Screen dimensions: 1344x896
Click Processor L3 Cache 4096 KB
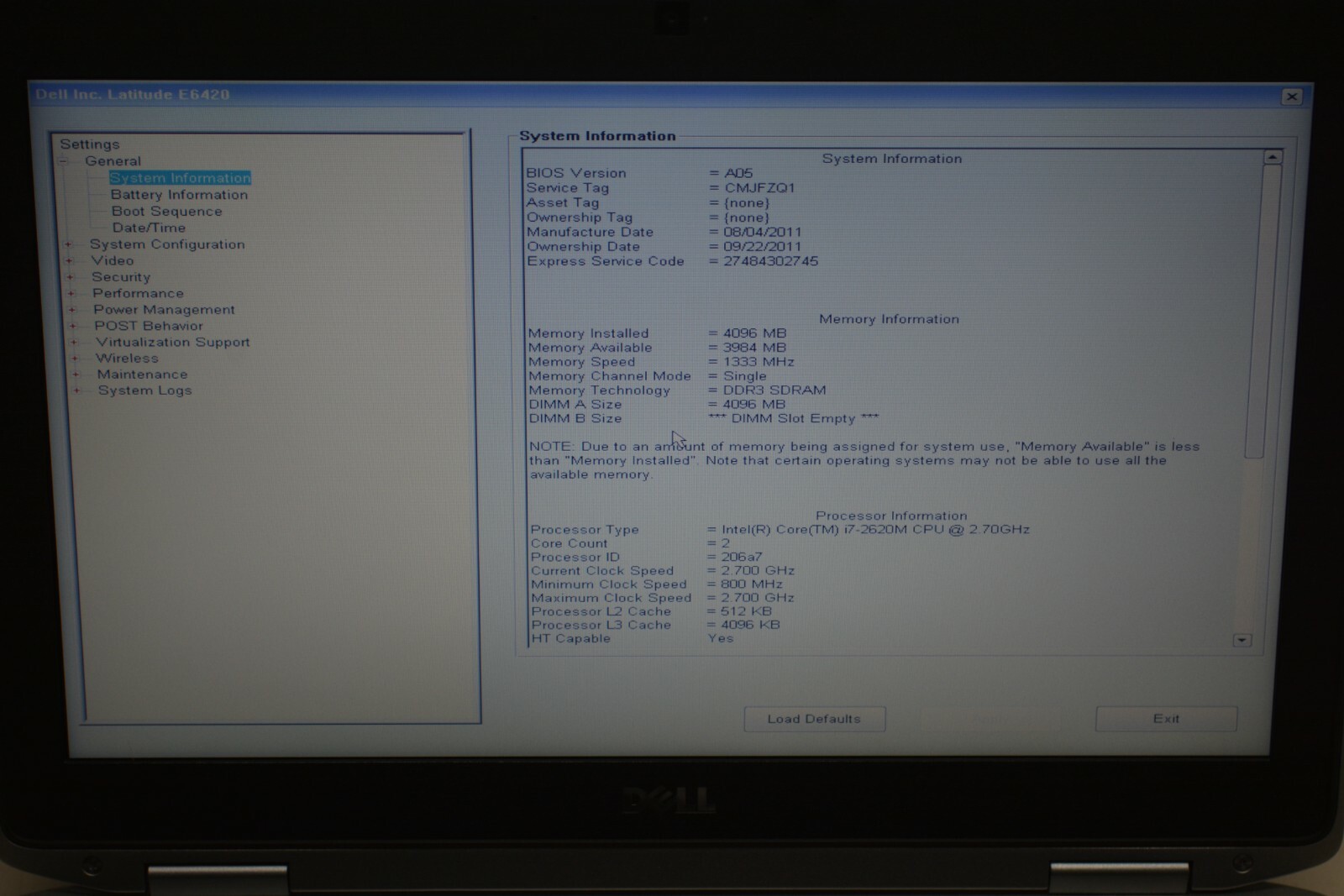pos(749,625)
